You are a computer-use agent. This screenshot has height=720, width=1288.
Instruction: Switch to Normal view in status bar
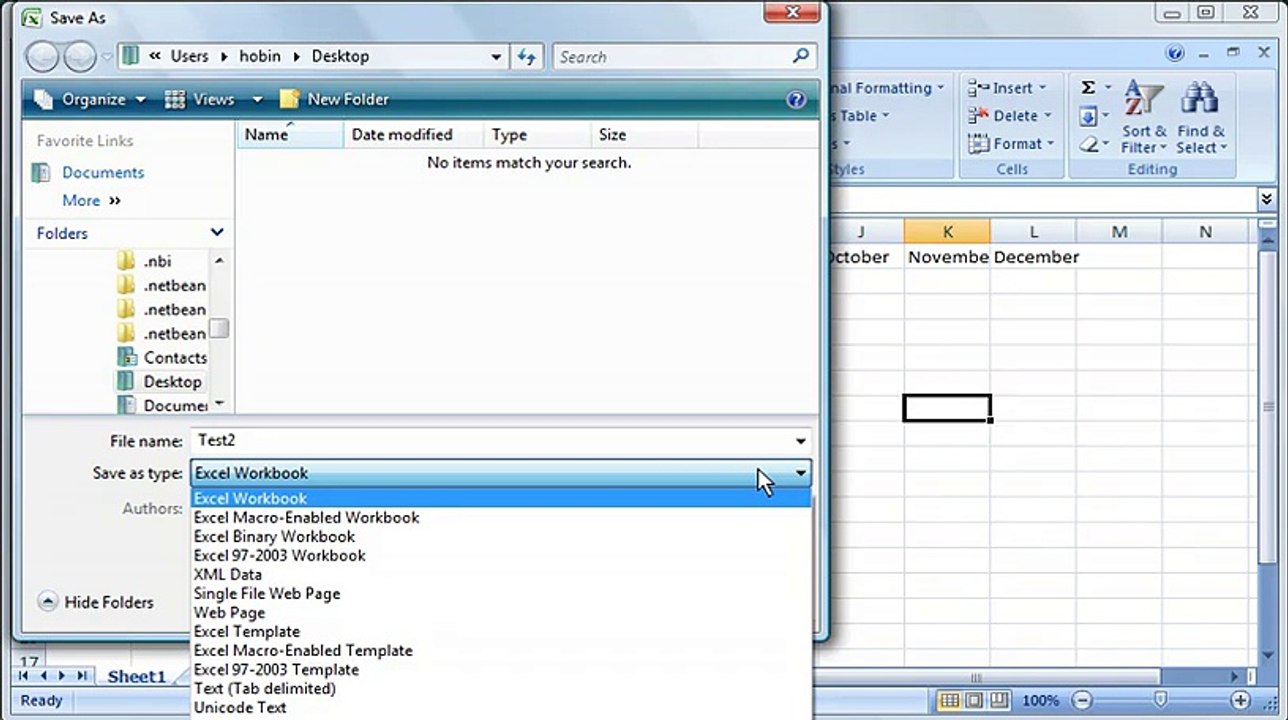pos(950,701)
